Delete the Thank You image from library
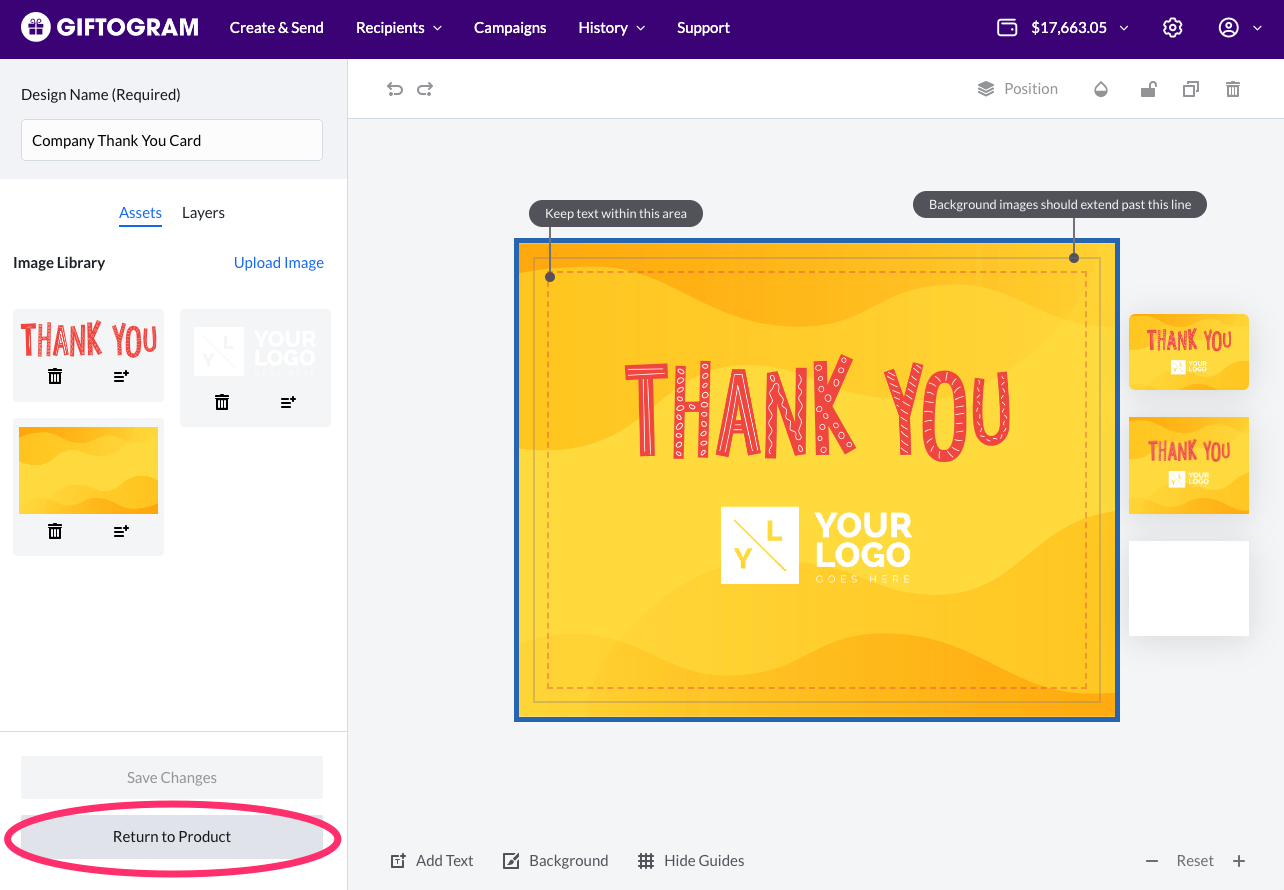 pos(55,376)
